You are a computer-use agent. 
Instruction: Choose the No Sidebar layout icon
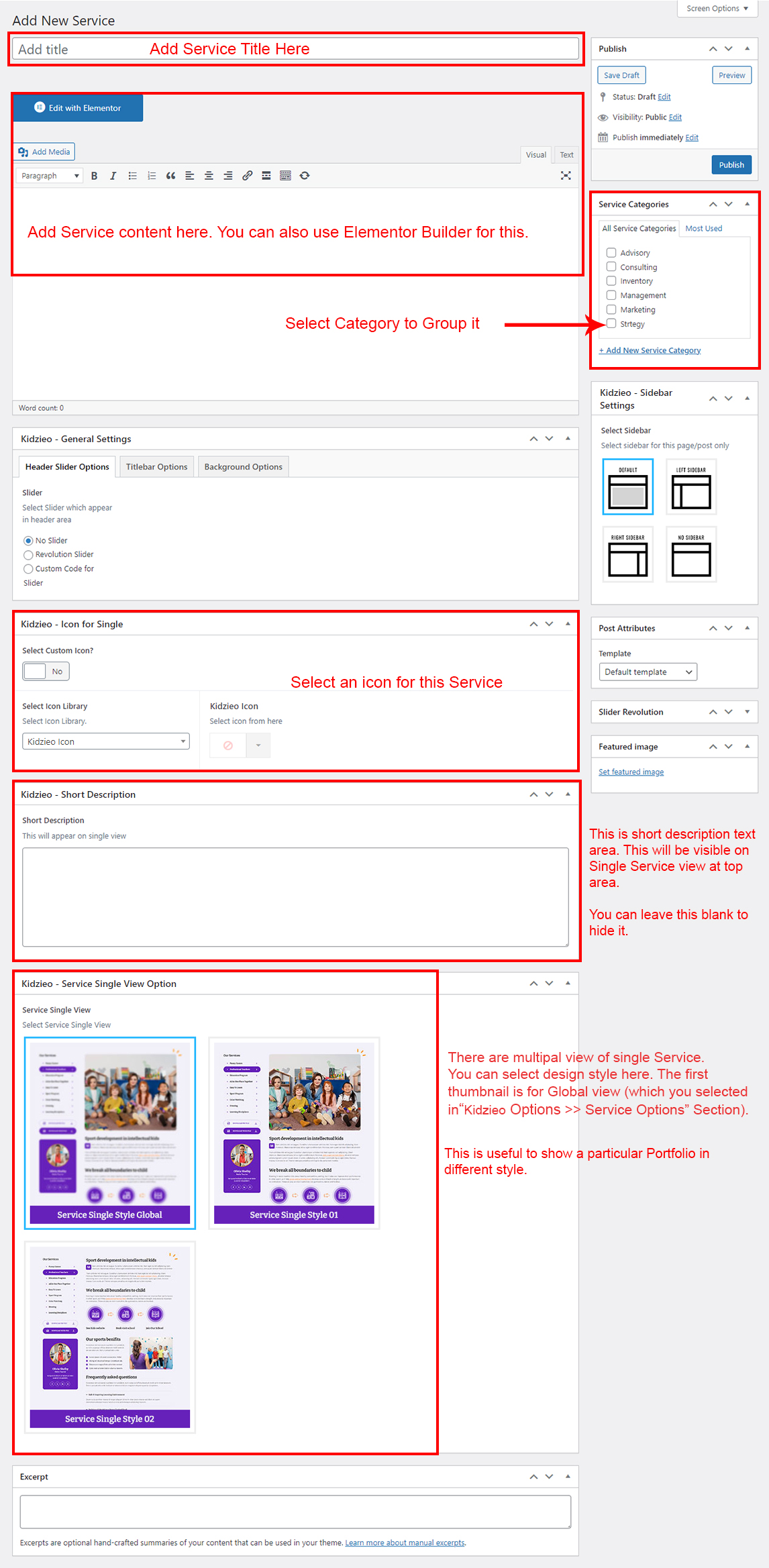click(x=690, y=555)
